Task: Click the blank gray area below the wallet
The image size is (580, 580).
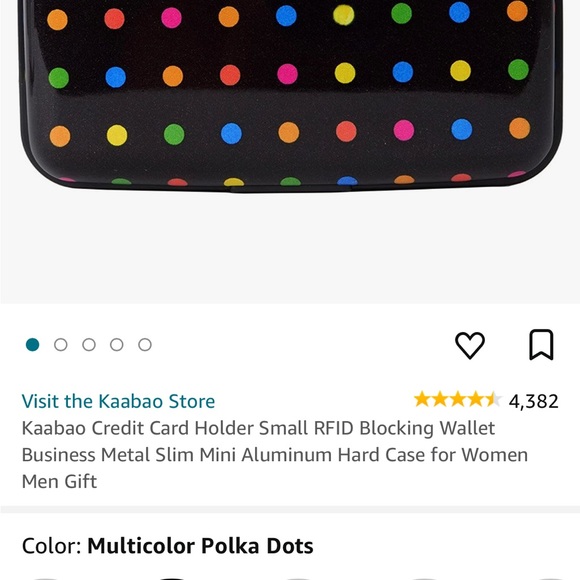Action: point(290,248)
